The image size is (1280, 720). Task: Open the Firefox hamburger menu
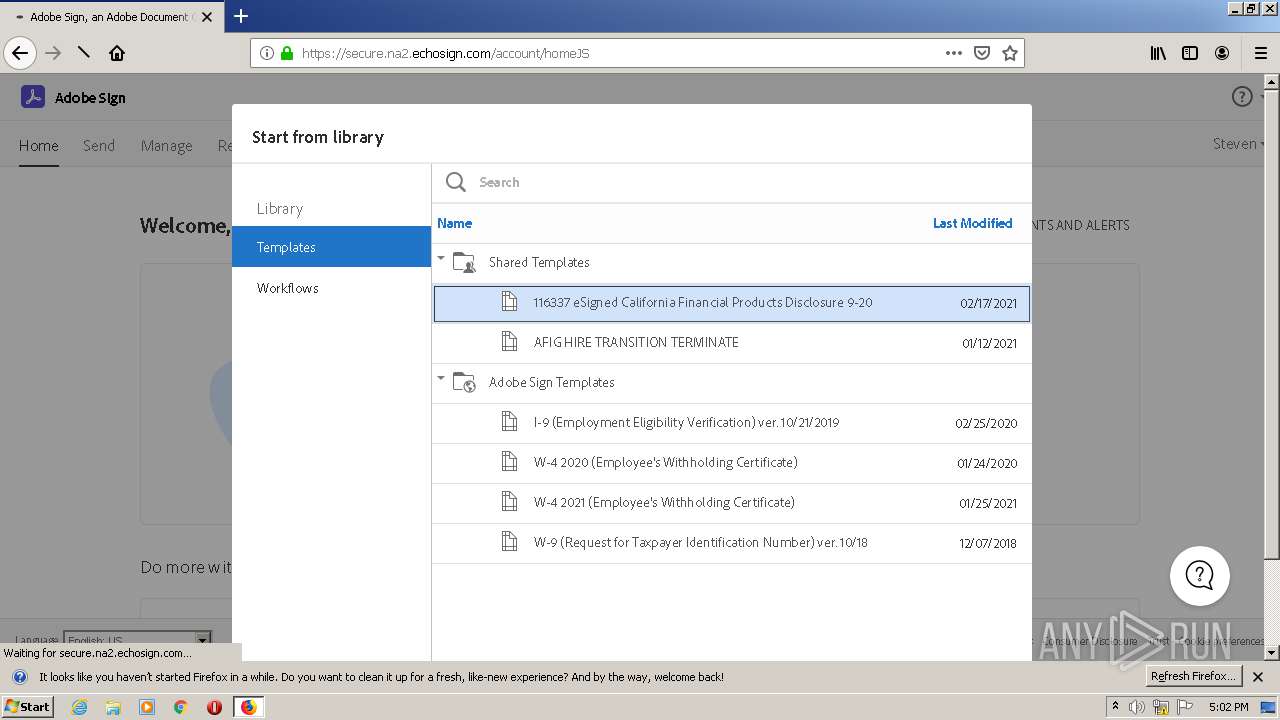[1260, 53]
